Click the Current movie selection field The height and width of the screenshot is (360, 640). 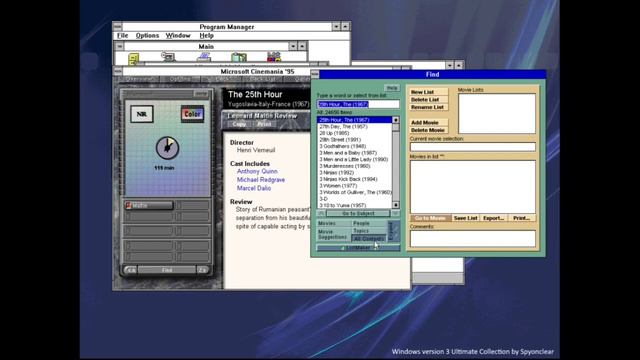pyautogui.click(x=473, y=147)
